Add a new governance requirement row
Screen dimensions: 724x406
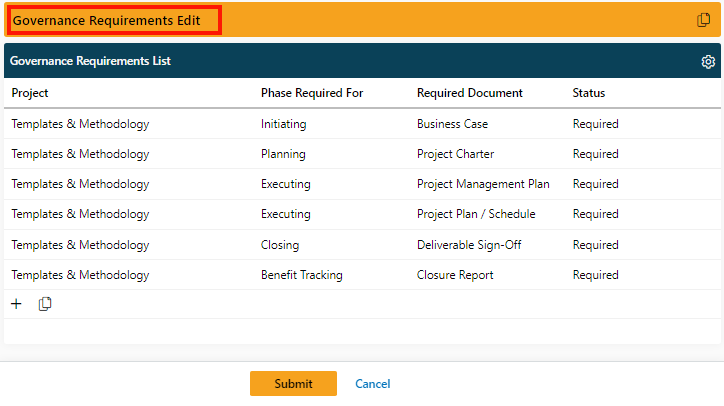coord(16,304)
